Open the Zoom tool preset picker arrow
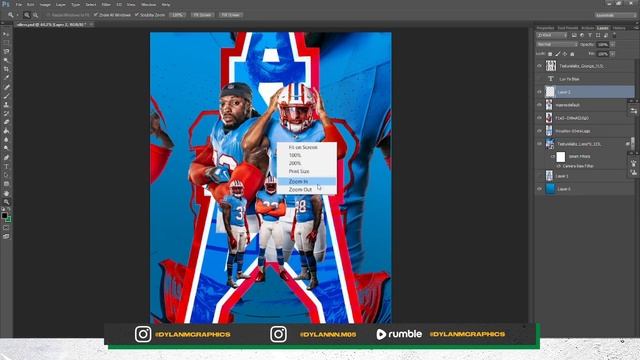 [17, 15]
